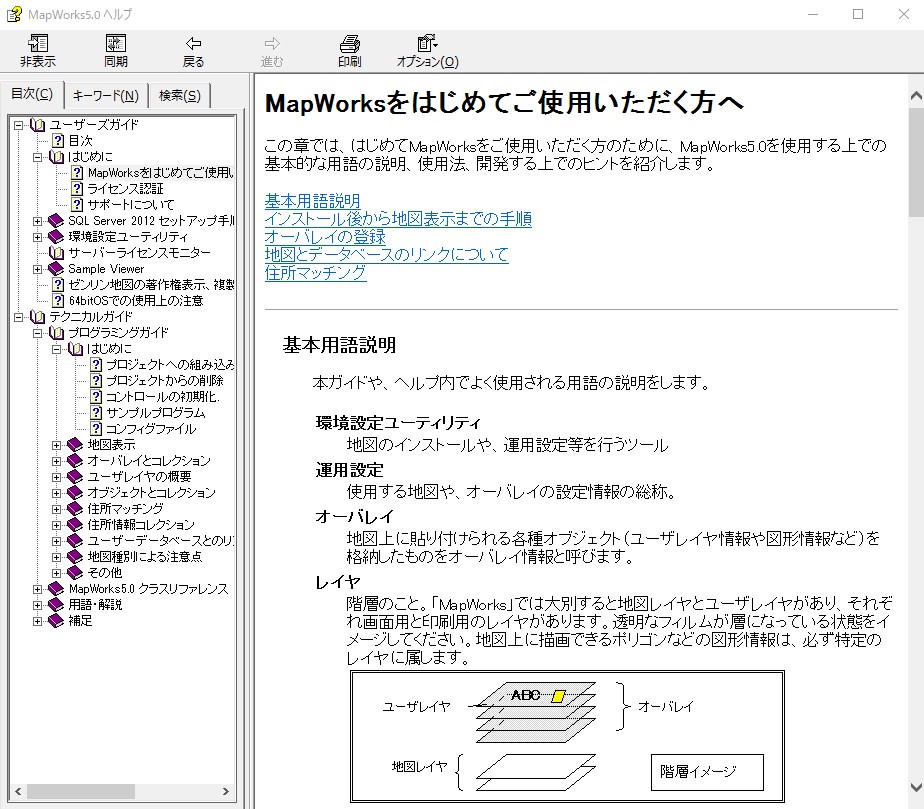Click the MapWorks5.0 help title bar icon
The width and height of the screenshot is (924, 809).
tap(14, 14)
